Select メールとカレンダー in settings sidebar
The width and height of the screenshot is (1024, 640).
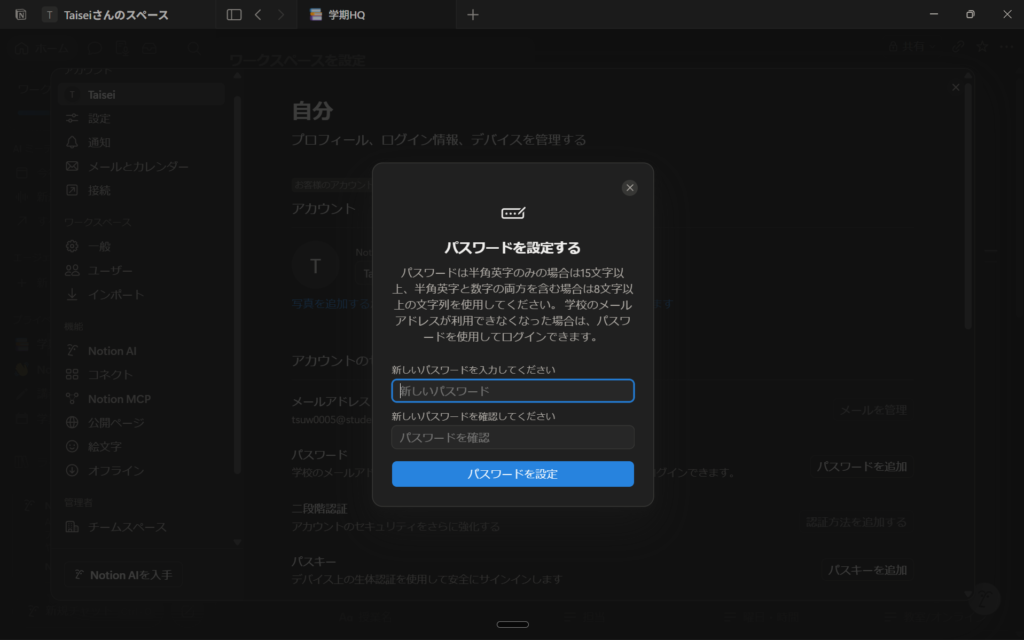(137, 166)
